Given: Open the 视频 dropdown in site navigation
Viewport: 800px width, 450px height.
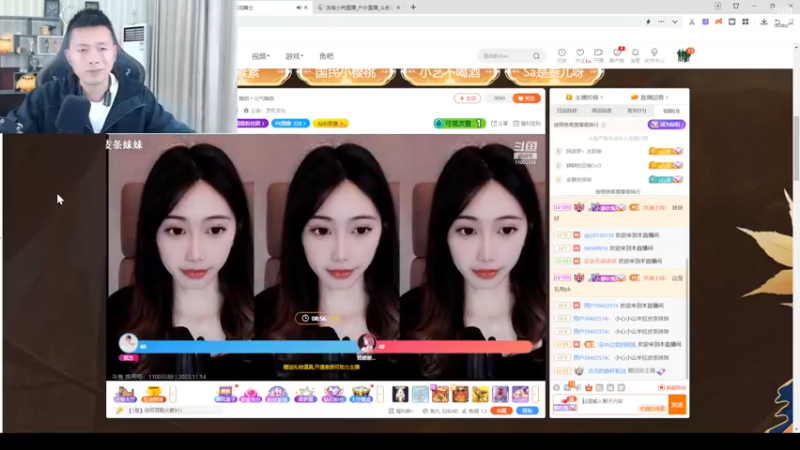Looking at the screenshot, I should click(261, 56).
